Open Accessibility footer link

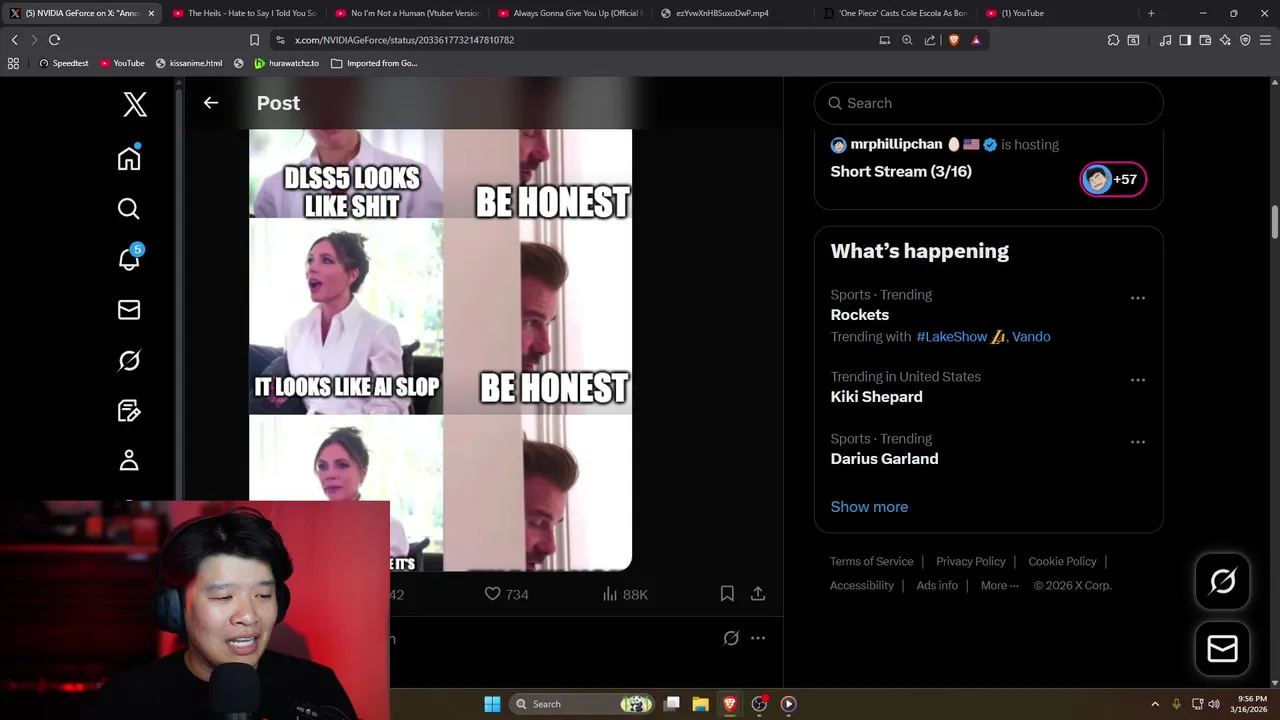pyautogui.click(x=861, y=586)
